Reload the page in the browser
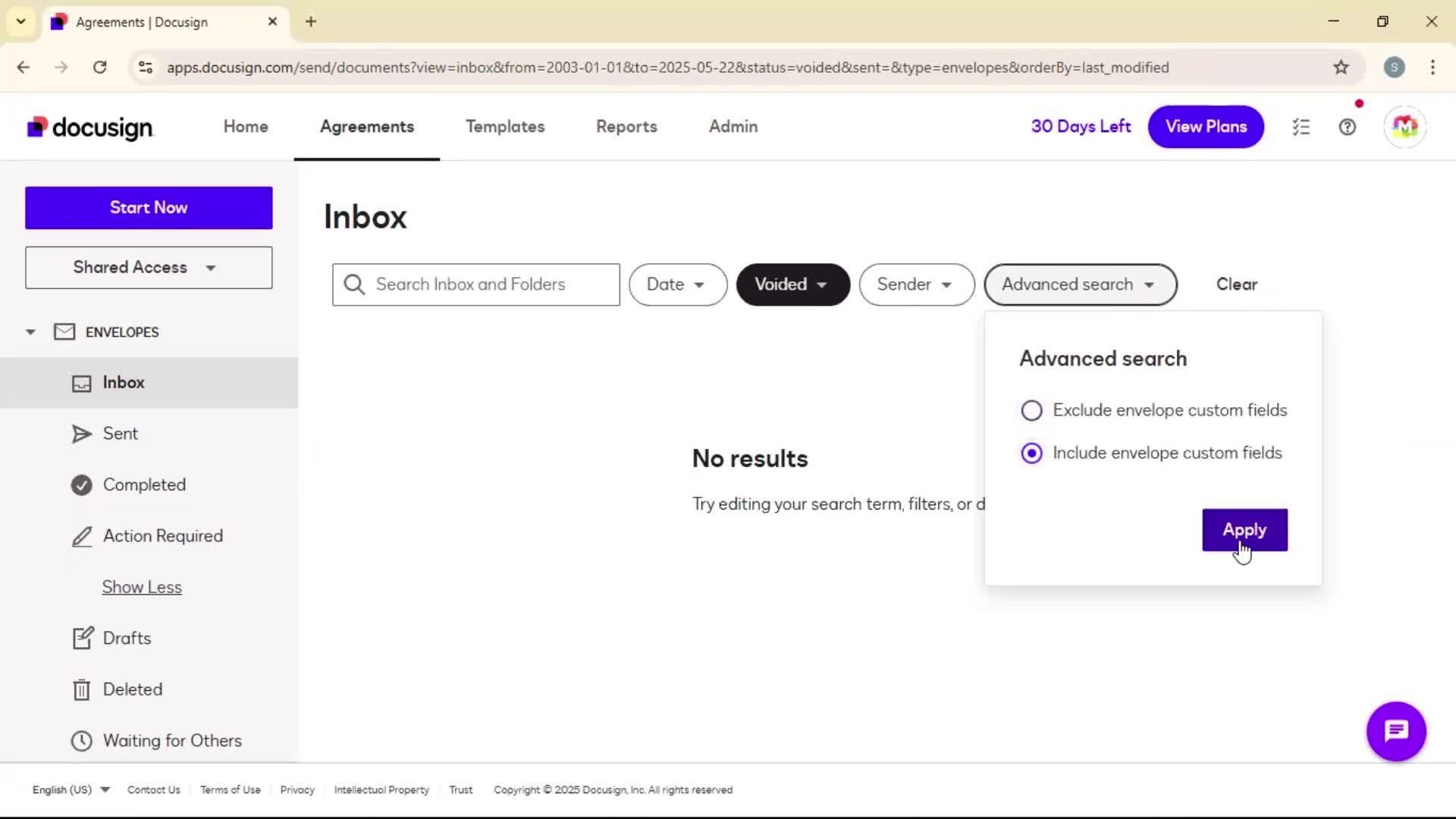Viewport: 1456px width, 819px height. coord(99,67)
